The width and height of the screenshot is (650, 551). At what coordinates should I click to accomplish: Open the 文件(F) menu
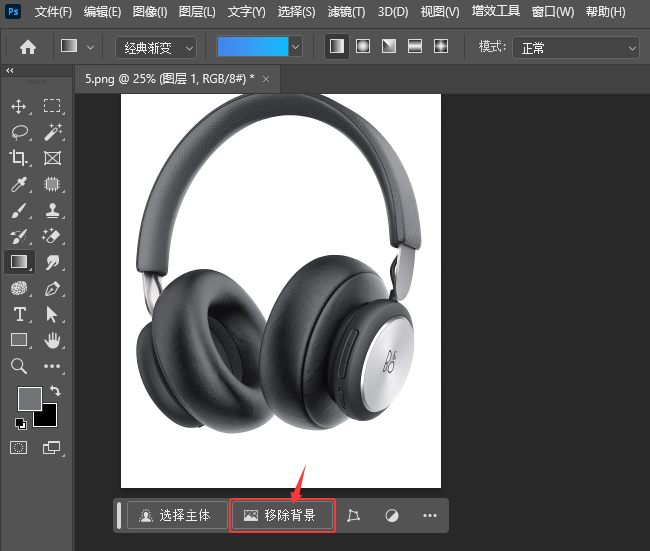53,12
